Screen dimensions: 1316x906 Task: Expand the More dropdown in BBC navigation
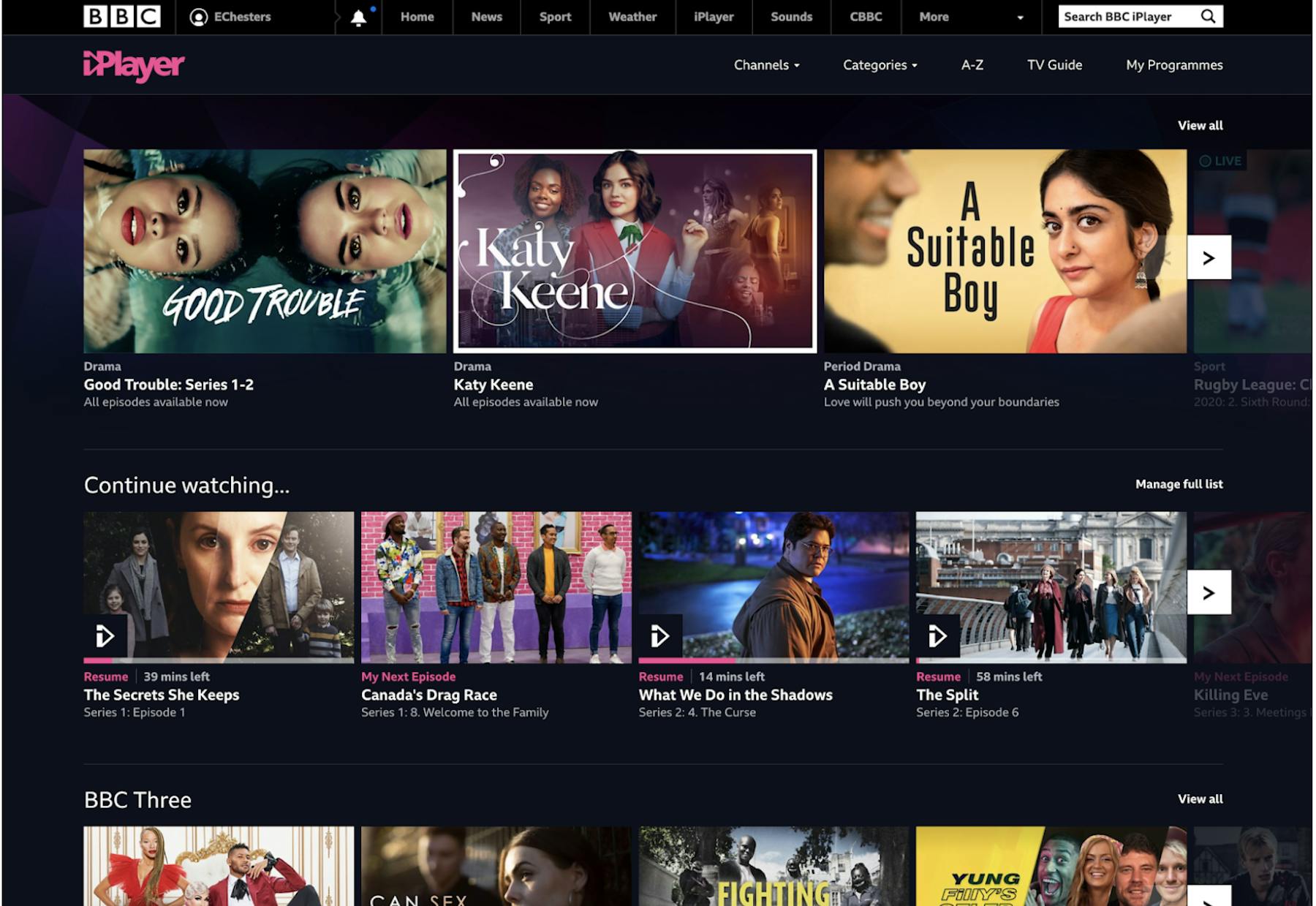pyautogui.click(x=971, y=17)
